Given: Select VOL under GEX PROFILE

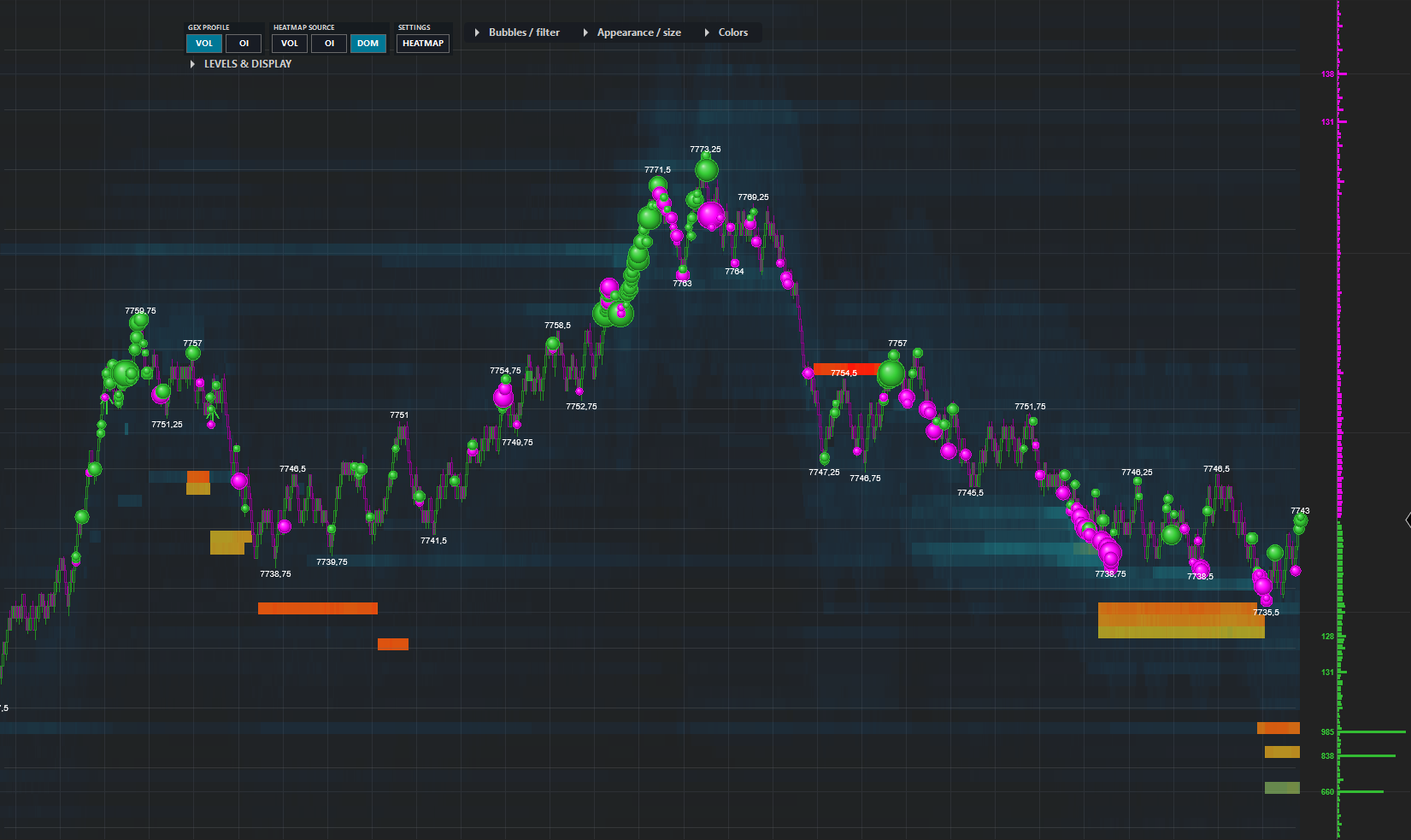Looking at the screenshot, I should click(x=204, y=44).
